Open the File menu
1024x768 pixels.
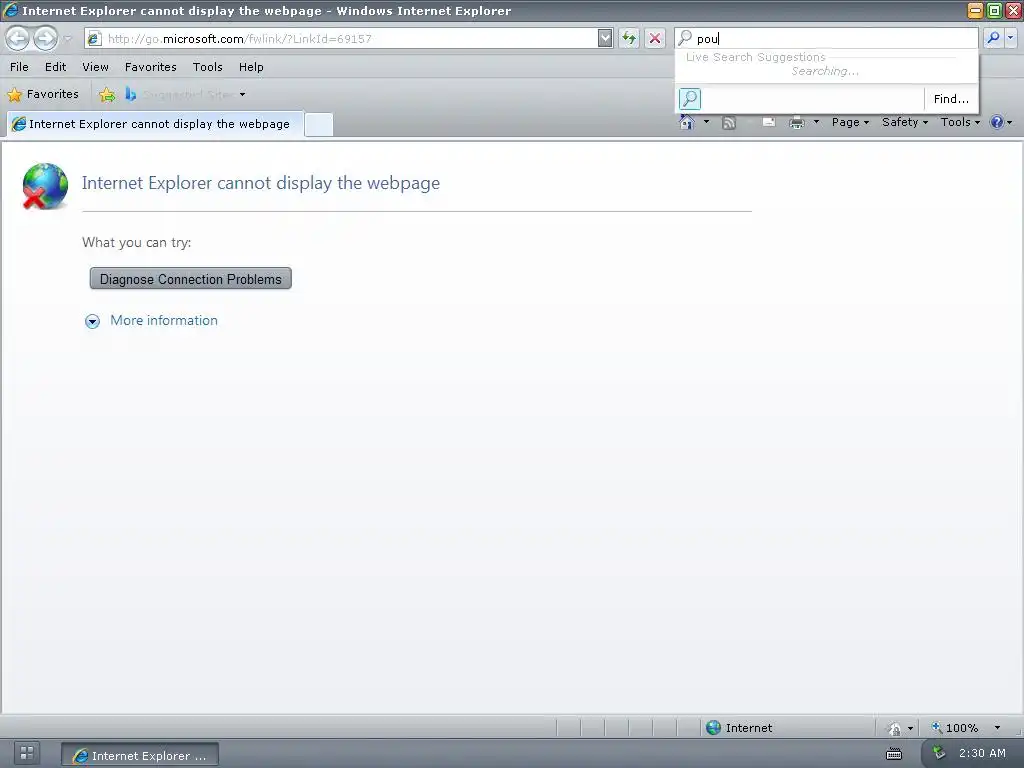(19, 67)
